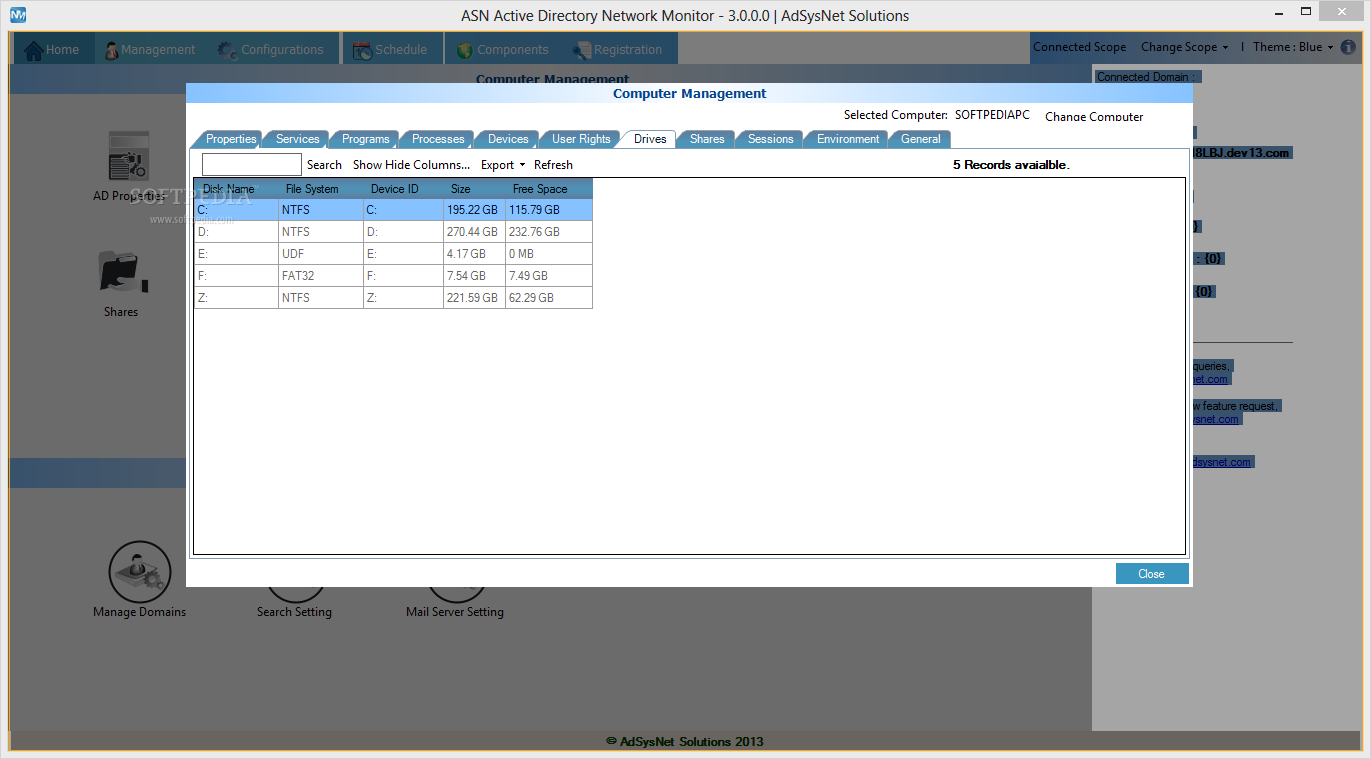Open the Export dropdown menu
Screen dimensions: 1371x759
(503, 165)
